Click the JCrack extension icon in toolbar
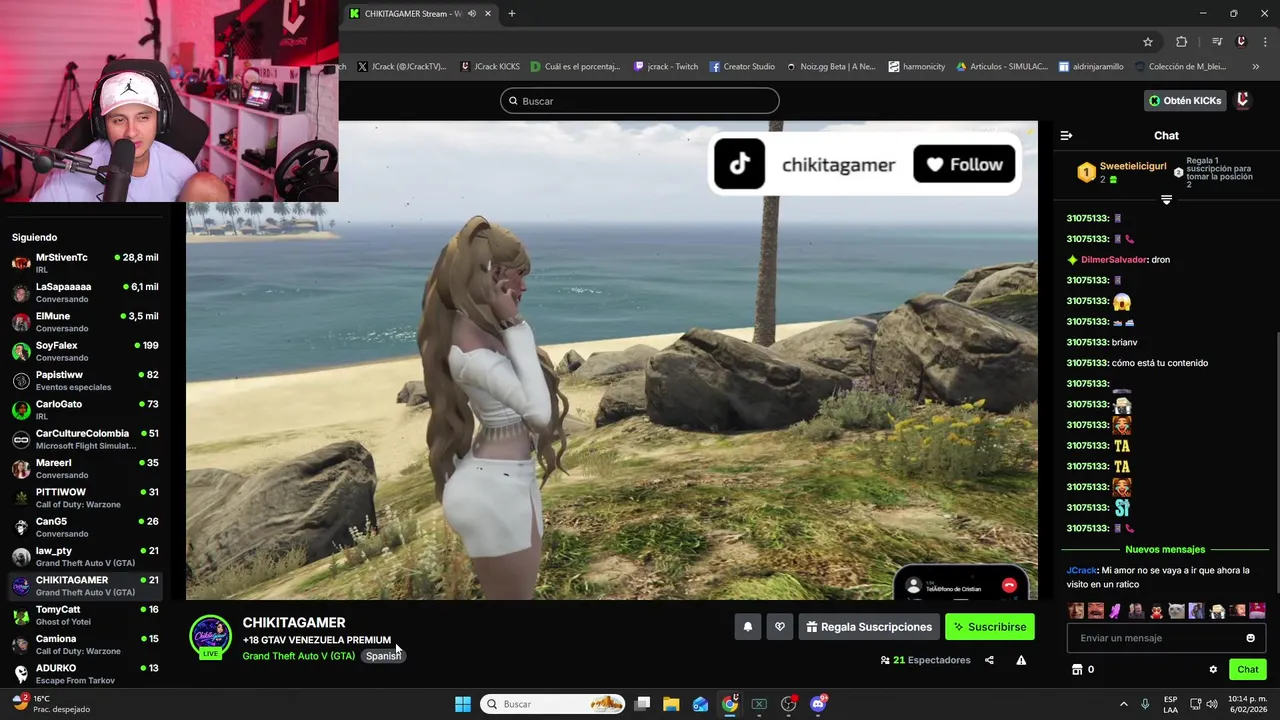Image resolution: width=1280 pixels, height=720 pixels. [x=1241, y=41]
